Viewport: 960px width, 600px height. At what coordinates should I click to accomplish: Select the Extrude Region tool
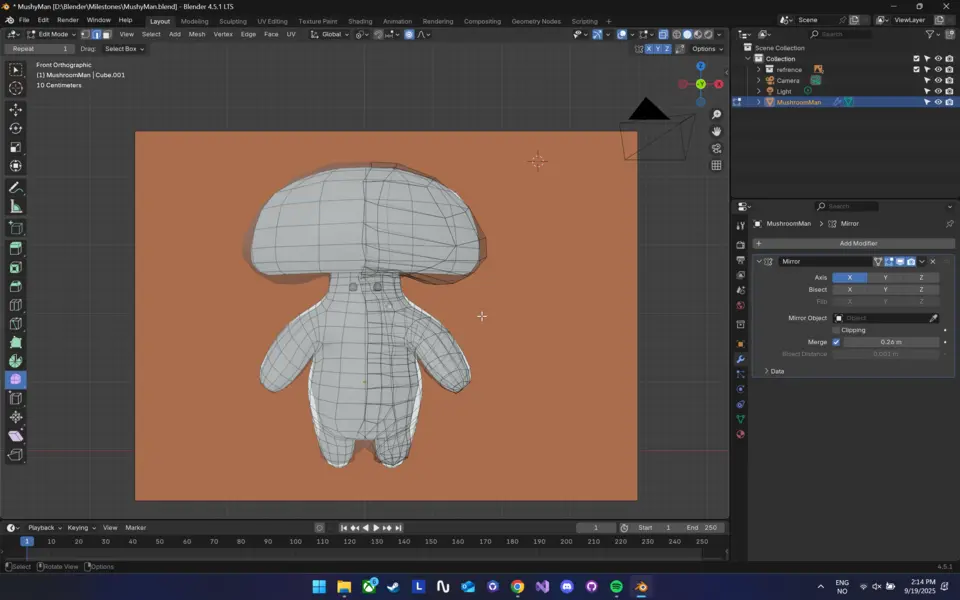16,249
